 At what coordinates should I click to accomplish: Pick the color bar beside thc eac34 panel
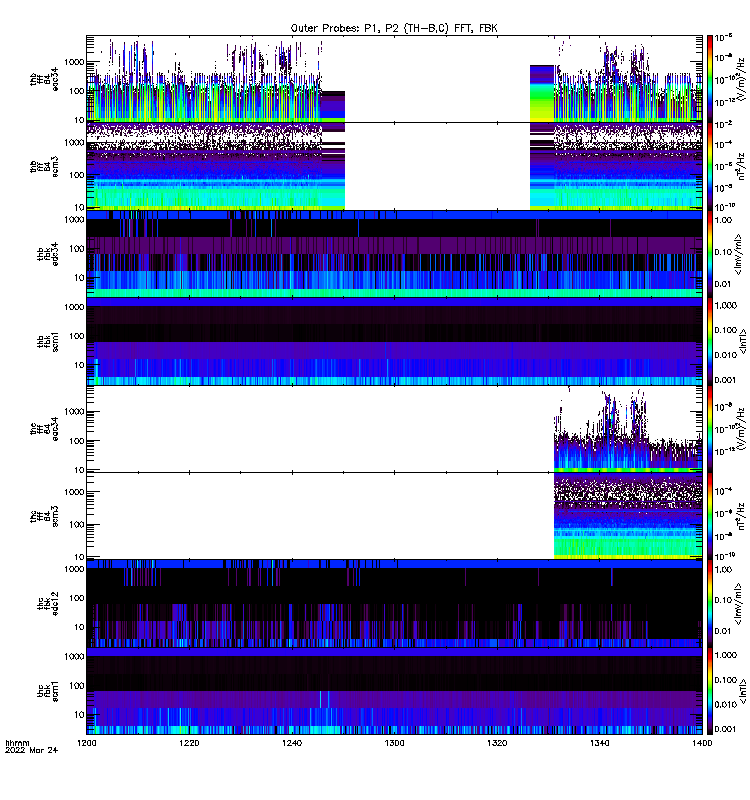tap(710, 429)
